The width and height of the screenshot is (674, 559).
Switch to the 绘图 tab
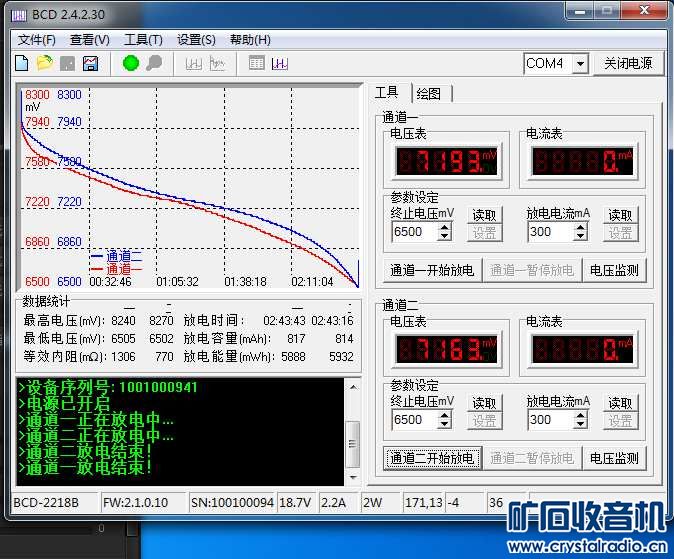coord(429,93)
